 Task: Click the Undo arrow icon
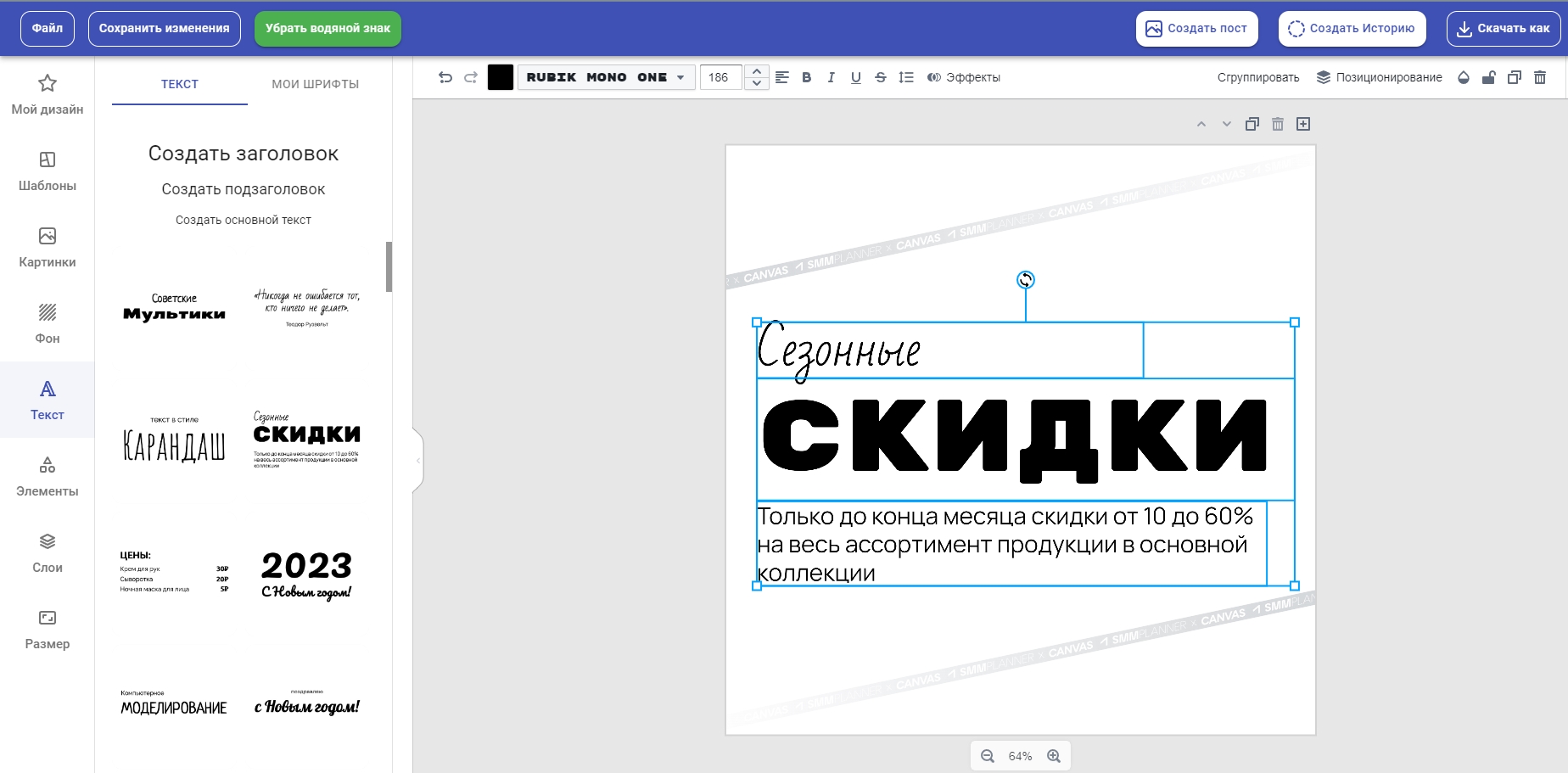coord(445,77)
